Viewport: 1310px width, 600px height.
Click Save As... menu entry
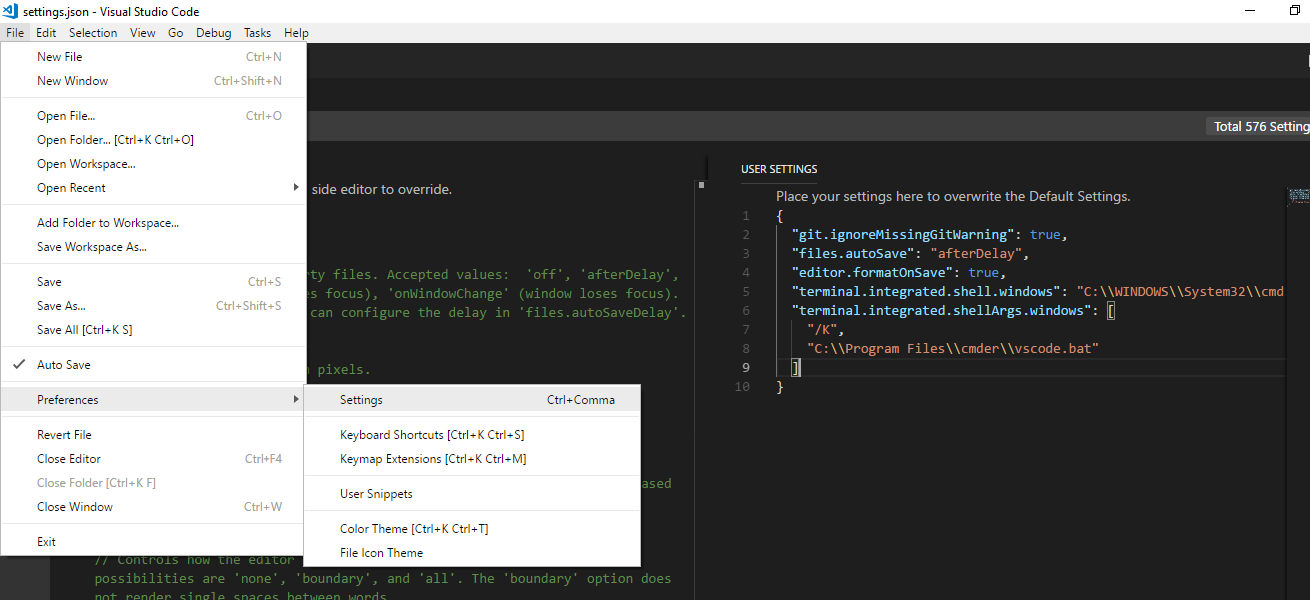pos(153,306)
